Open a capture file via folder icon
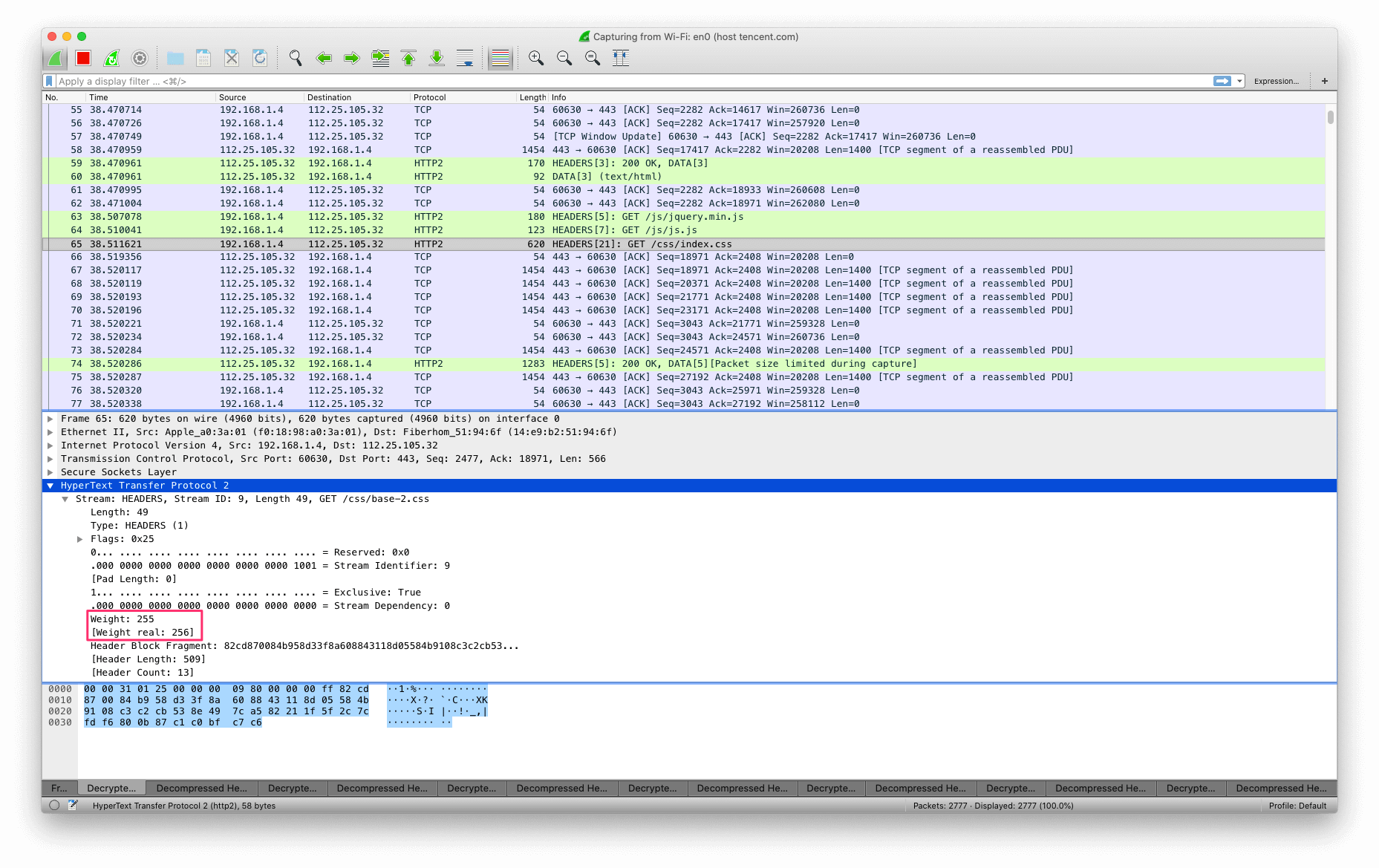The height and width of the screenshot is (868, 1379). (x=175, y=58)
